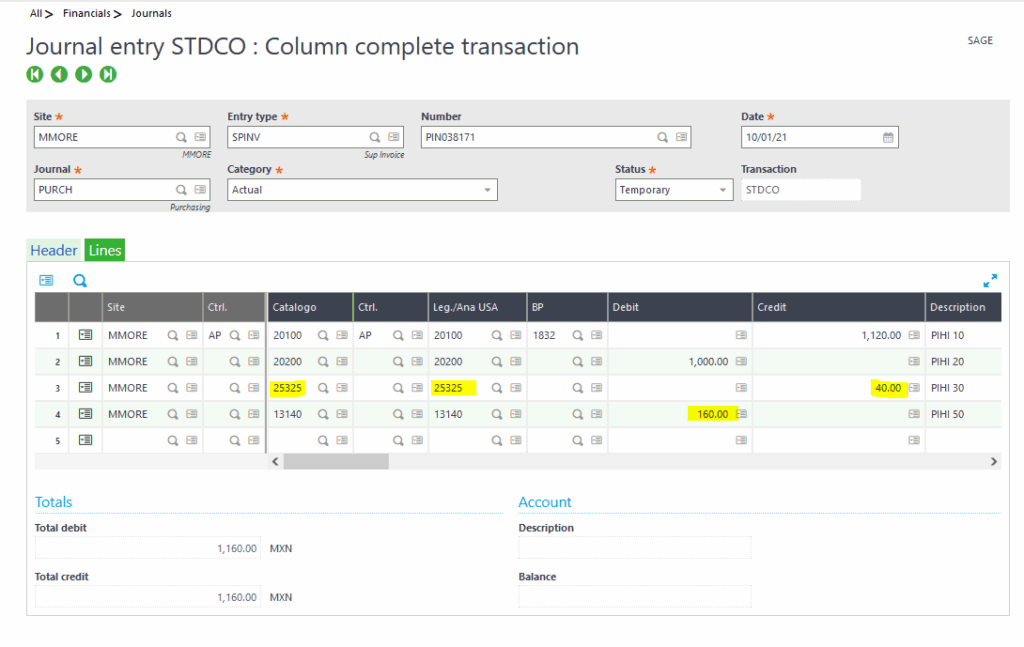
Task: Open the calendar picker for the Date field
Action: [x=889, y=137]
